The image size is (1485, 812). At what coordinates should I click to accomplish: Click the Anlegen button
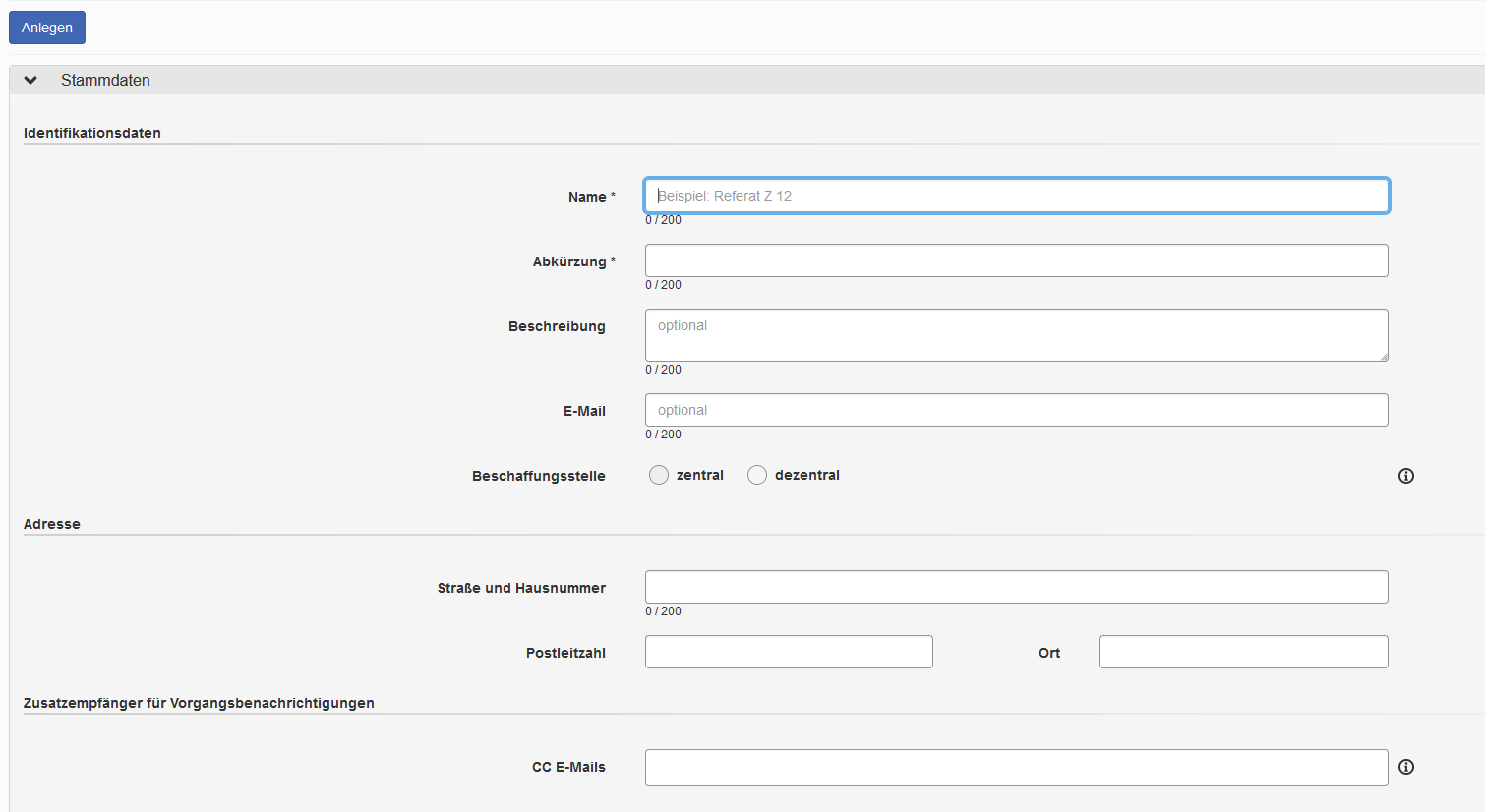coord(46,28)
